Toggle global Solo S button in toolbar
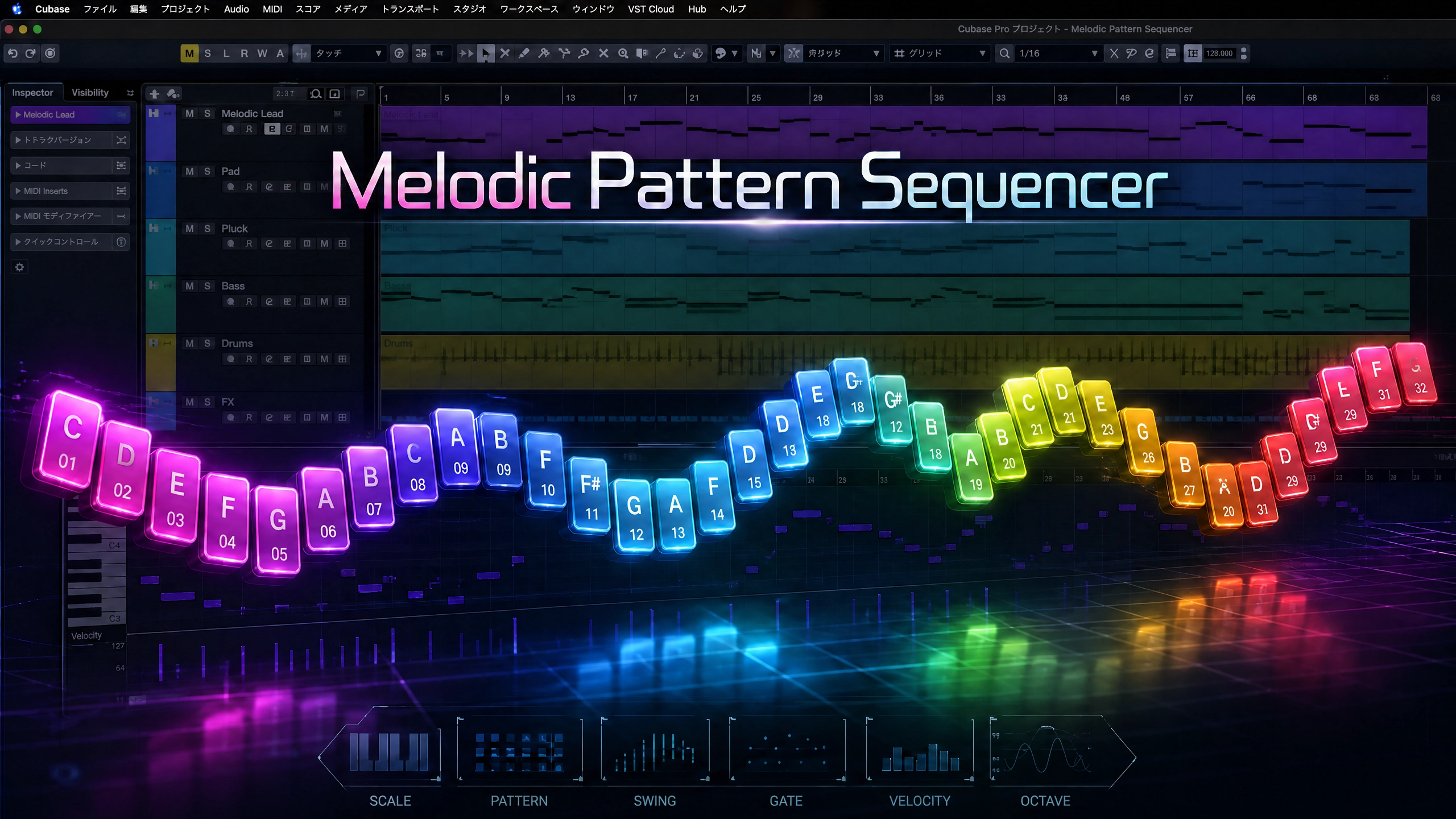This screenshot has width=1456, height=819. (x=208, y=53)
